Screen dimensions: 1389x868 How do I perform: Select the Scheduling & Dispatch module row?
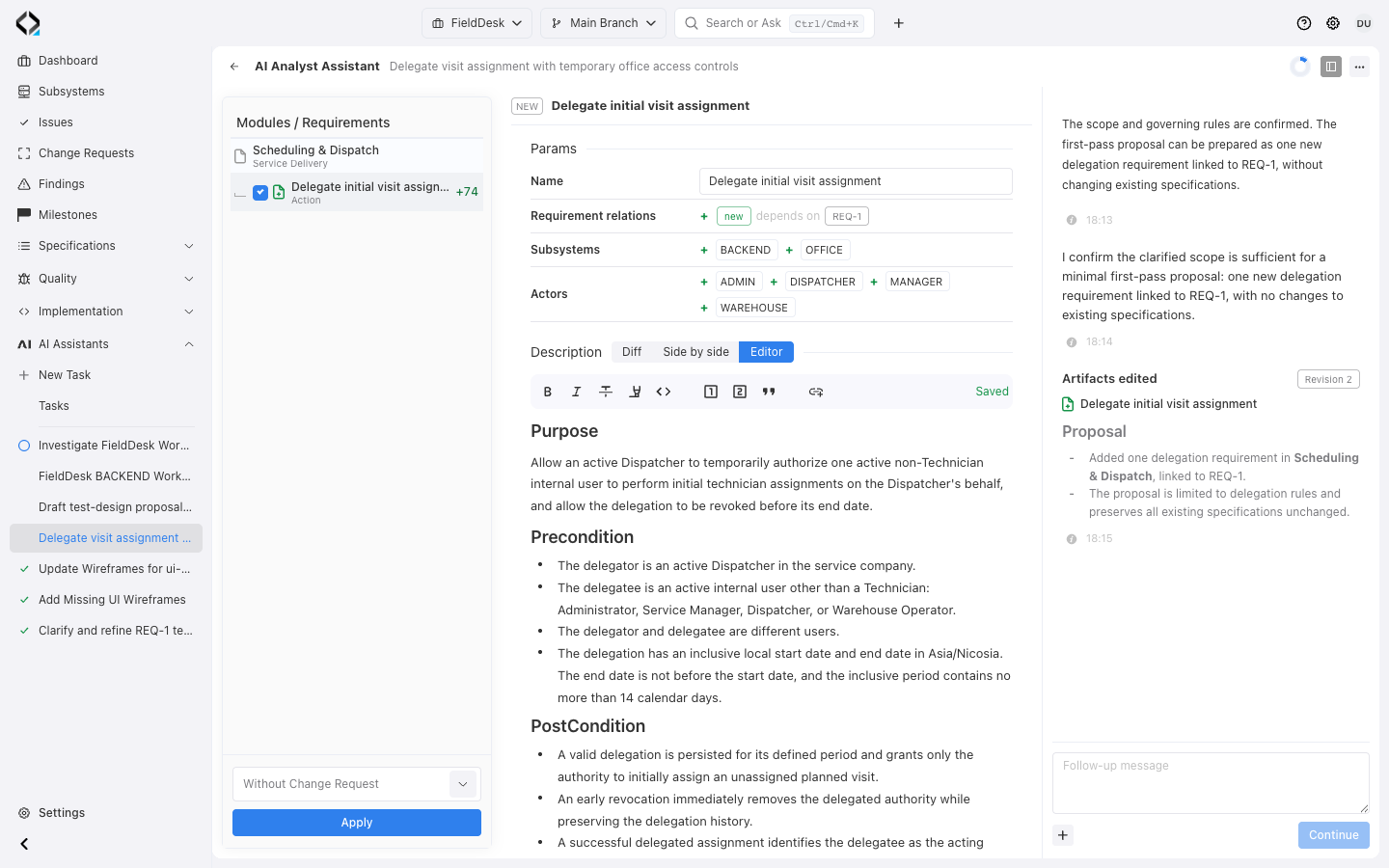click(x=357, y=155)
